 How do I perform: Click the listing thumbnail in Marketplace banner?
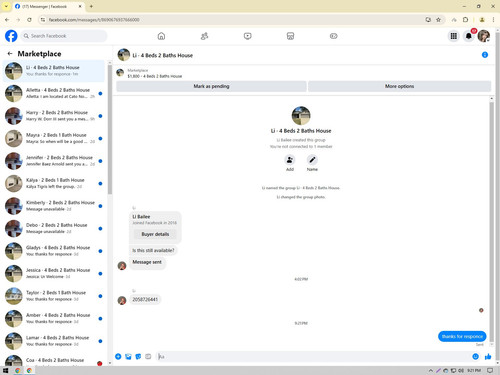(120, 73)
